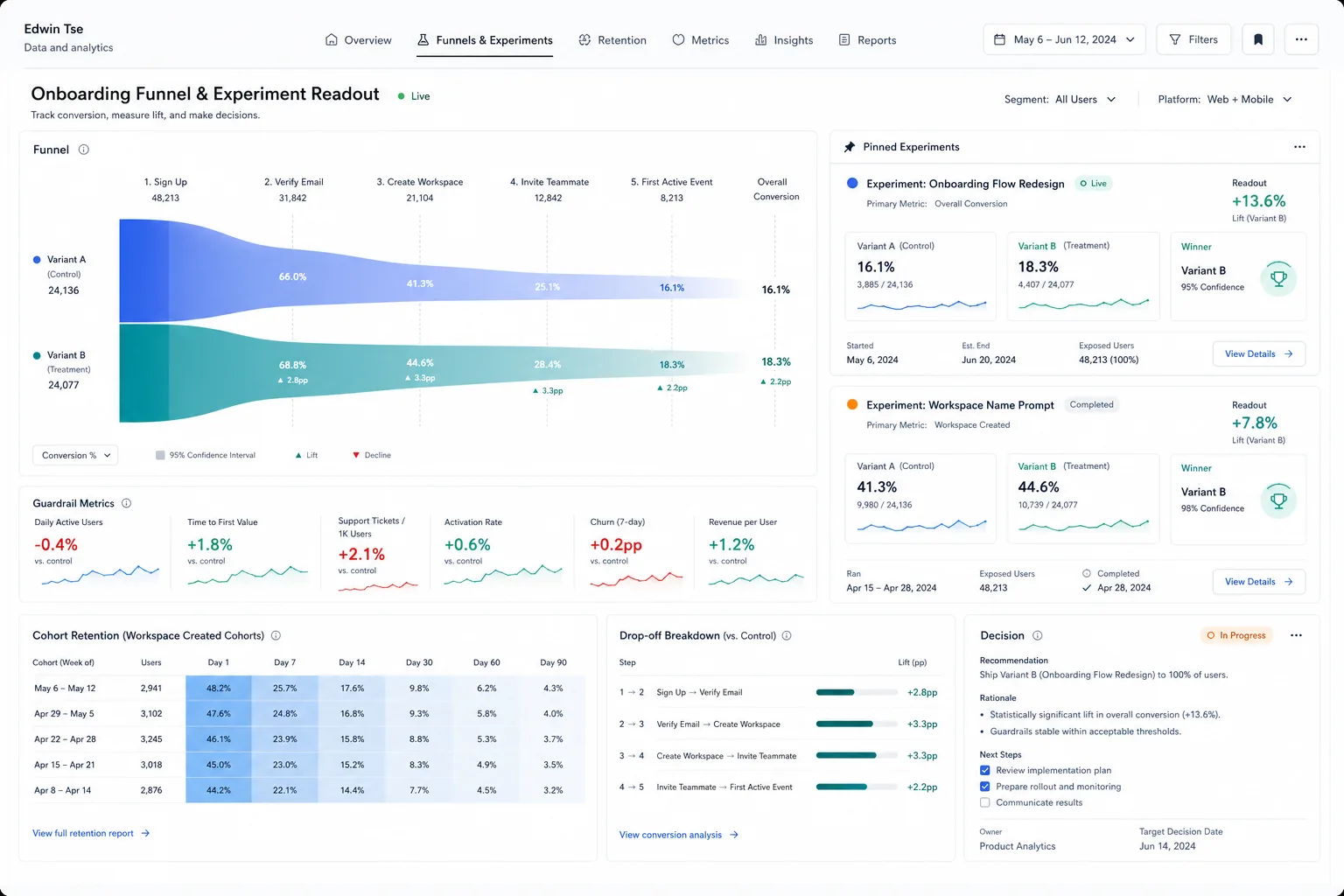Click the Verify Email → Create Workspace lift bar
This screenshot has width=1344, height=896.
click(857, 724)
